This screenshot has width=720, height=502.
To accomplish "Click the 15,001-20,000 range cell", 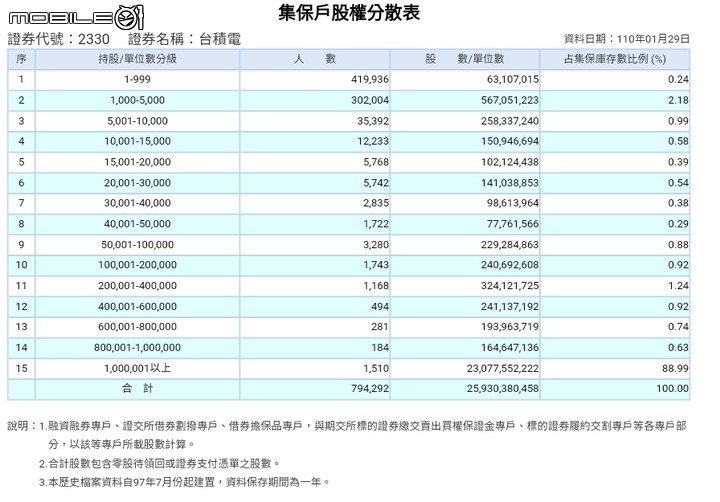I will pyautogui.click(x=137, y=162).
